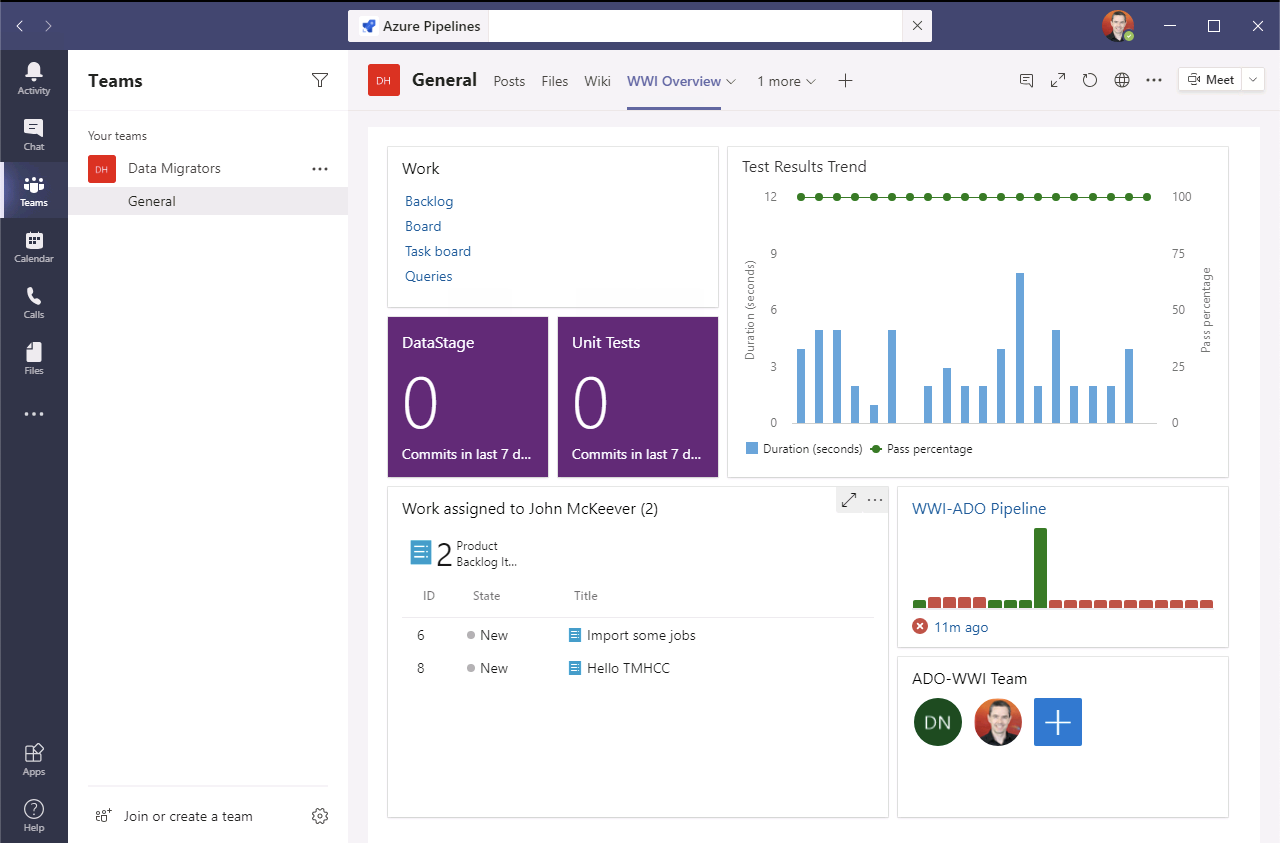The height and width of the screenshot is (843, 1280).
Task: Open manage teams settings gear
Action: [320, 816]
